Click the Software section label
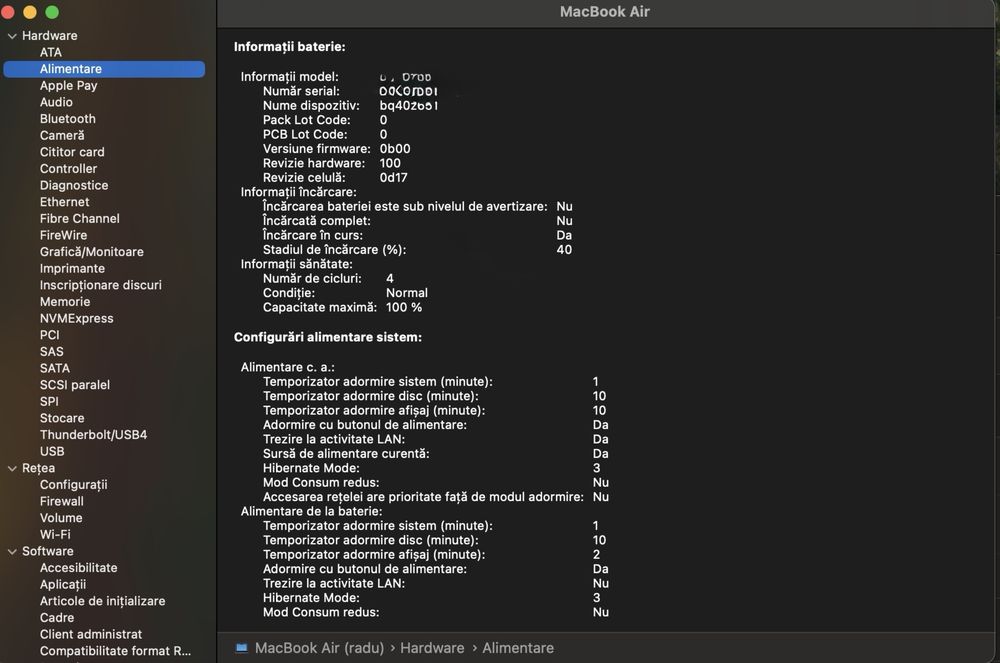The height and width of the screenshot is (663, 1000). tap(48, 551)
